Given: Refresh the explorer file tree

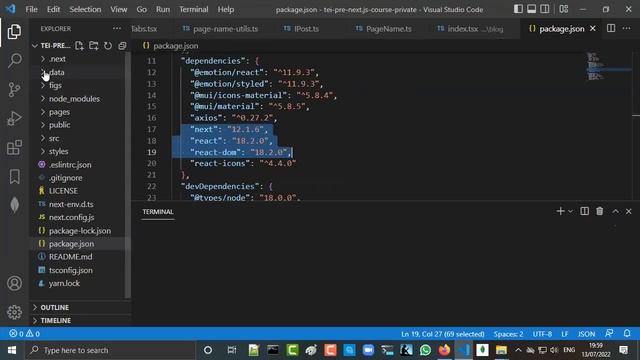Looking at the screenshot, I should (x=108, y=46).
